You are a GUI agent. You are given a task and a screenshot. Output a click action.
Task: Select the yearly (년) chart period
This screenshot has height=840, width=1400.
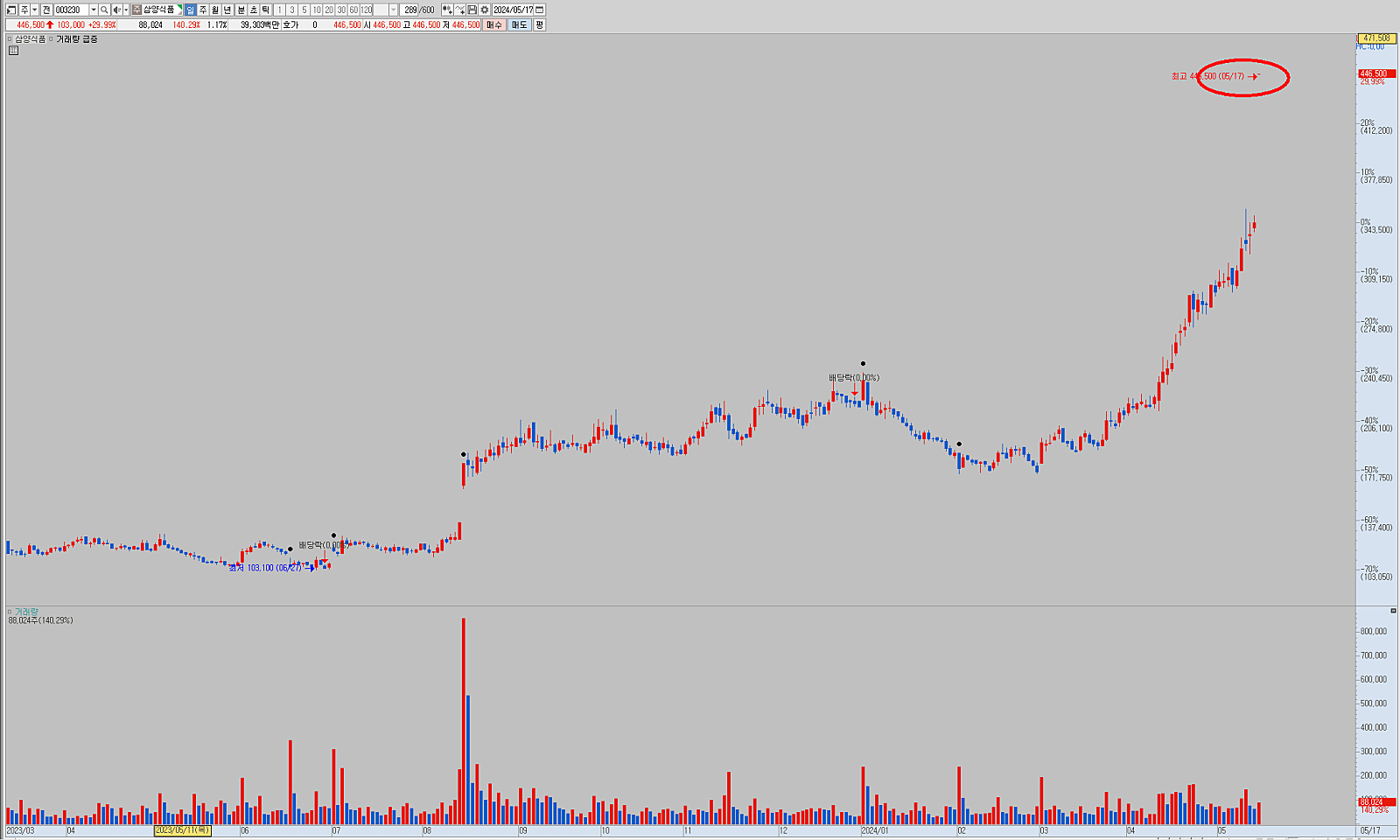pyautogui.click(x=227, y=10)
